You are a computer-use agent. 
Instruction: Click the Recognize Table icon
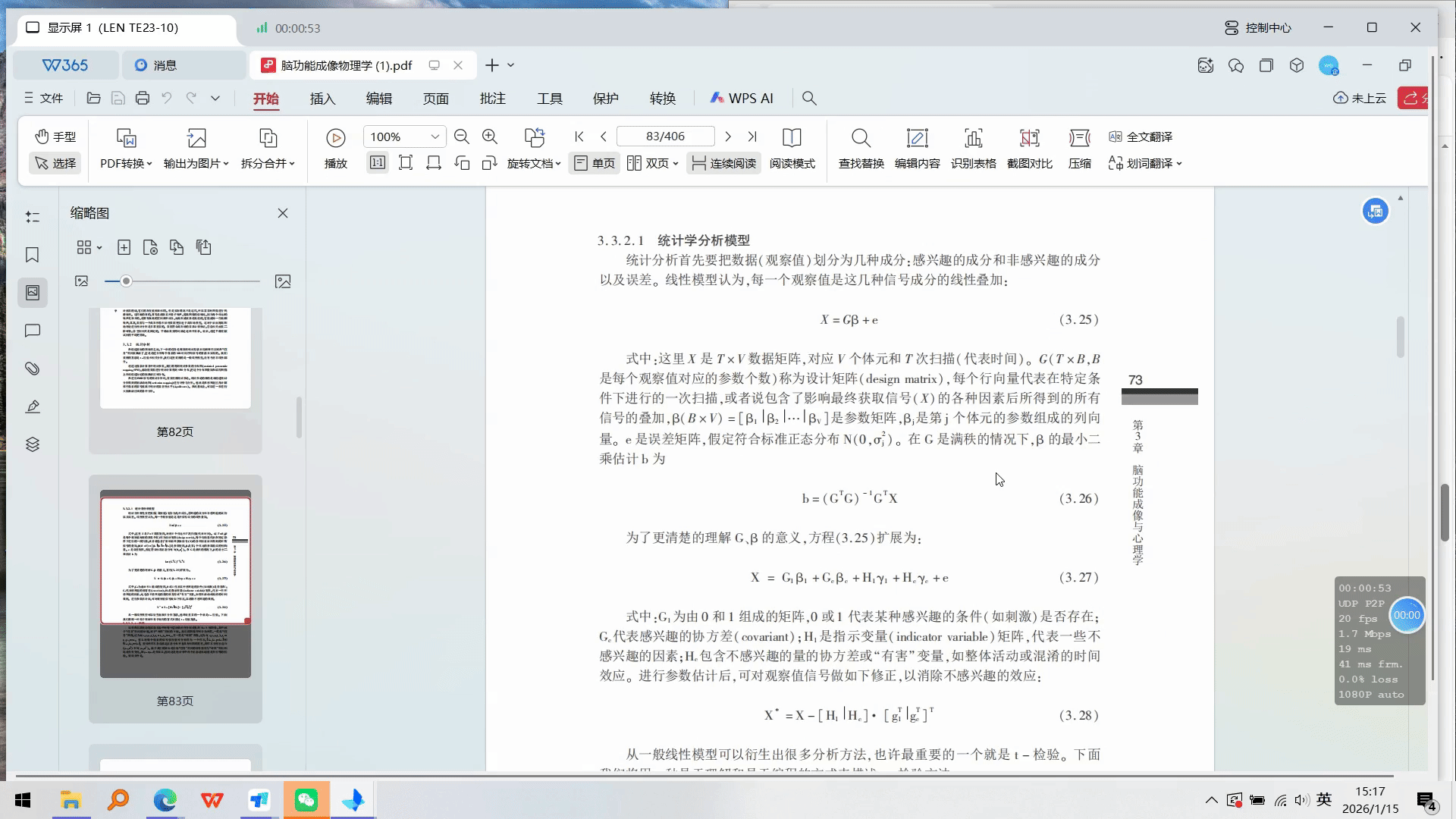[973, 138]
